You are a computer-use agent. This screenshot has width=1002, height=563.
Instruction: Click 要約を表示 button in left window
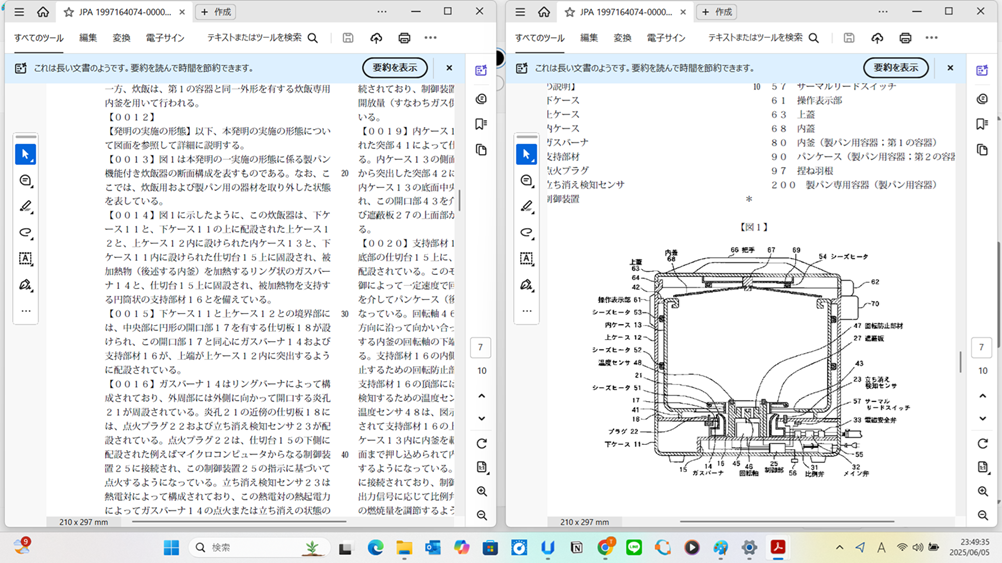point(395,68)
